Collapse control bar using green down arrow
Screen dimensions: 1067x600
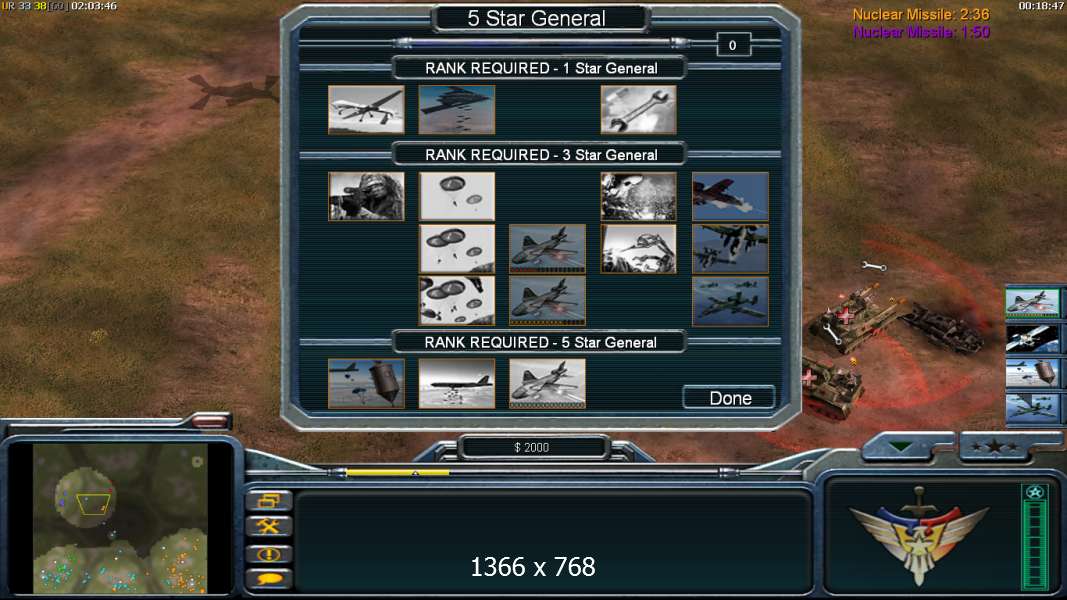900,448
